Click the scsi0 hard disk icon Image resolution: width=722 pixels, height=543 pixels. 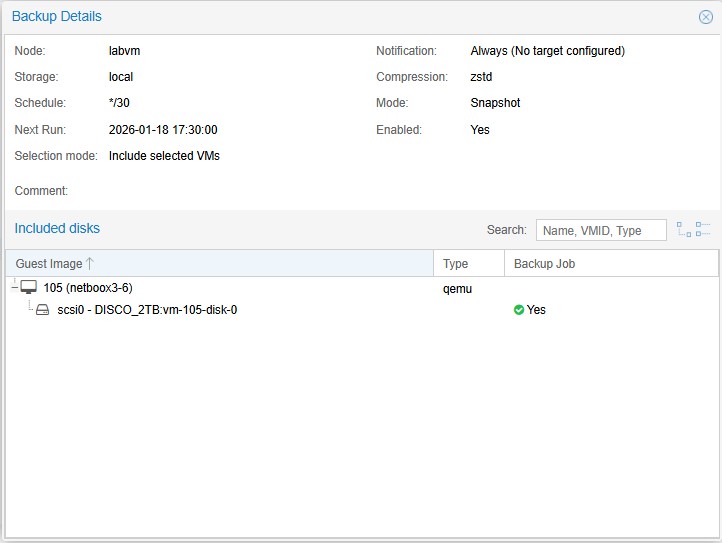42,310
